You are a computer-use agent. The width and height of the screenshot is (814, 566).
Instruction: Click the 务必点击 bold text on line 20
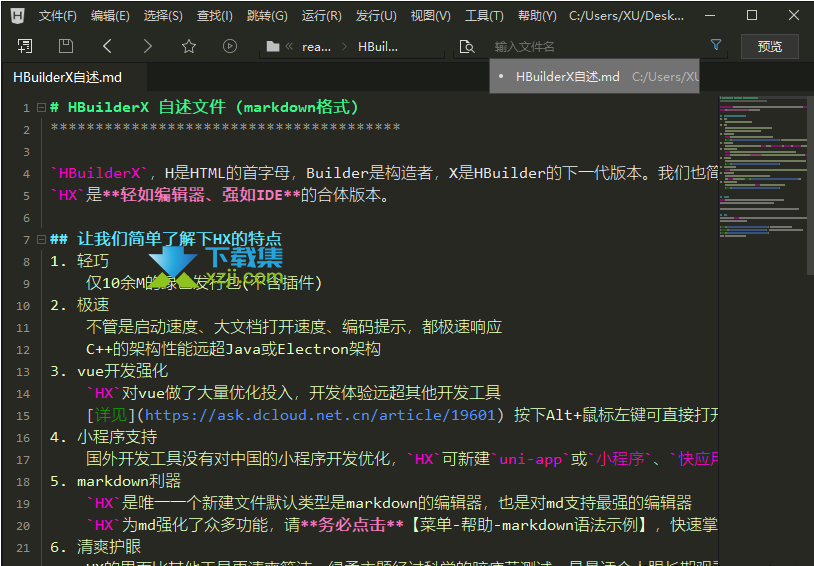coord(352,524)
